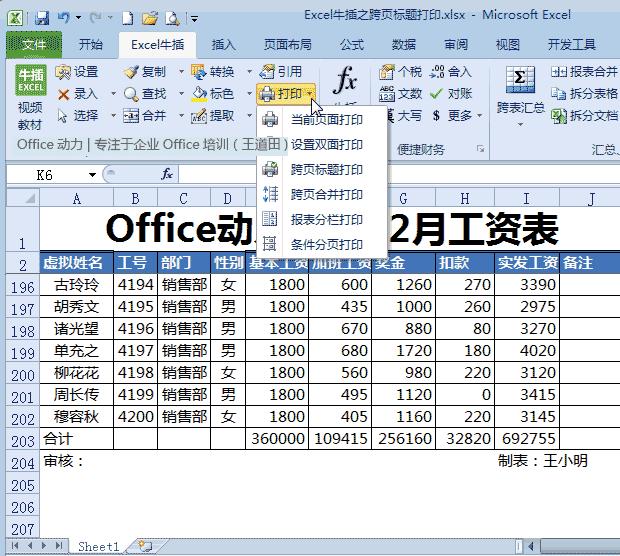Expand the 标色 dropdown arrow
The image size is (620, 556).
250,94
